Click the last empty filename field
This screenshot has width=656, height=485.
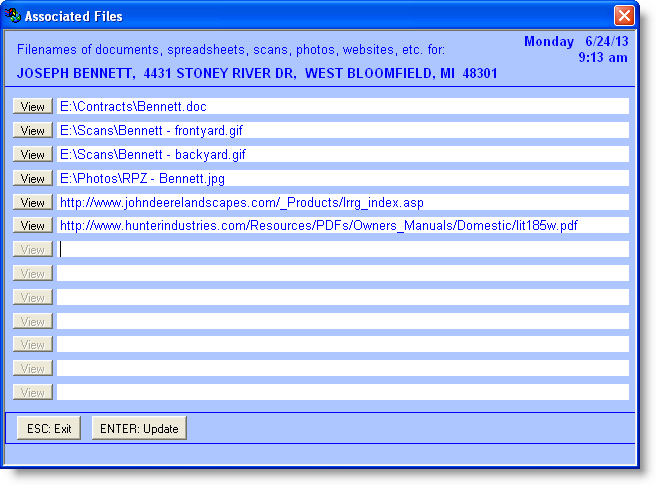click(342, 393)
